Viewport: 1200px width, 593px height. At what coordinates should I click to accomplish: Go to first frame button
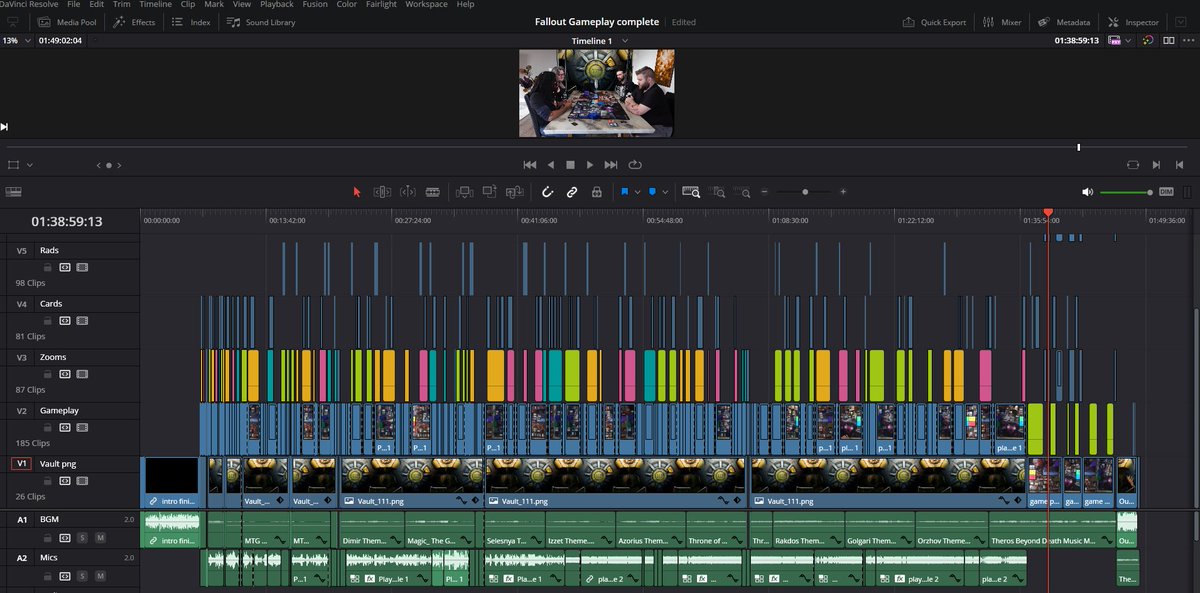(x=530, y=165)
